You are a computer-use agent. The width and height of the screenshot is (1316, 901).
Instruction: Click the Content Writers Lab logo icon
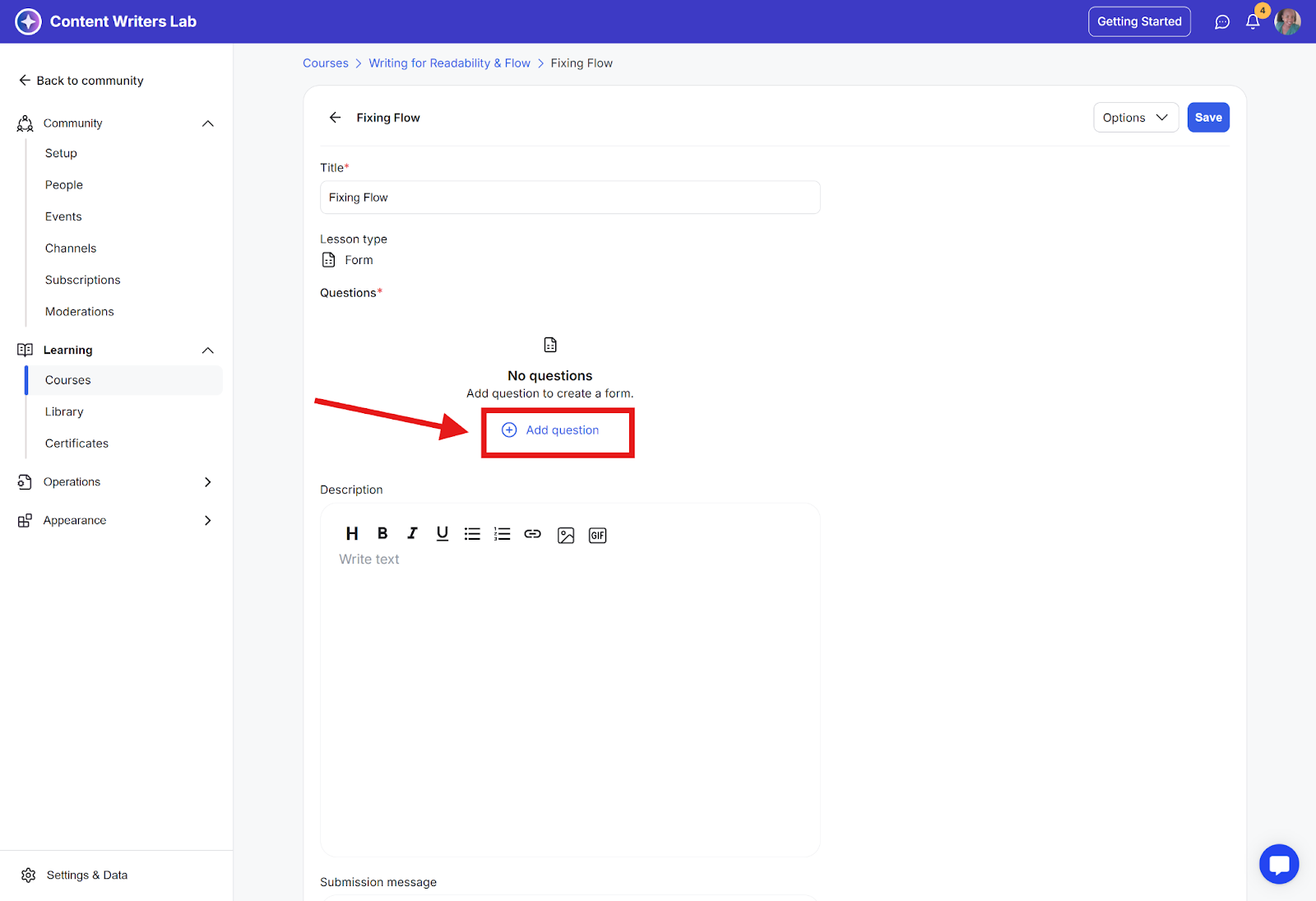(x=28, y=21)
